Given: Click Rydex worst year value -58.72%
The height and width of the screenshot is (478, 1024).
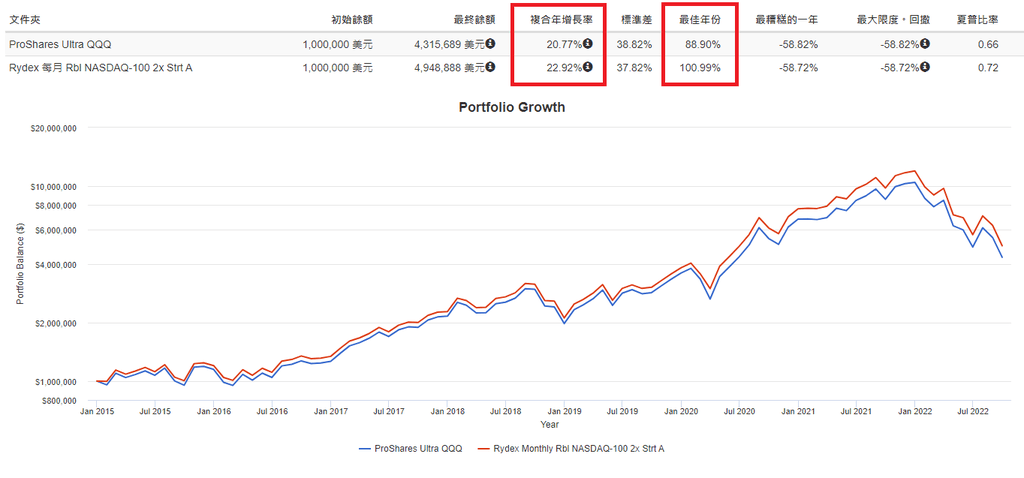Looking at the screenshot, I should click(799, 67).
